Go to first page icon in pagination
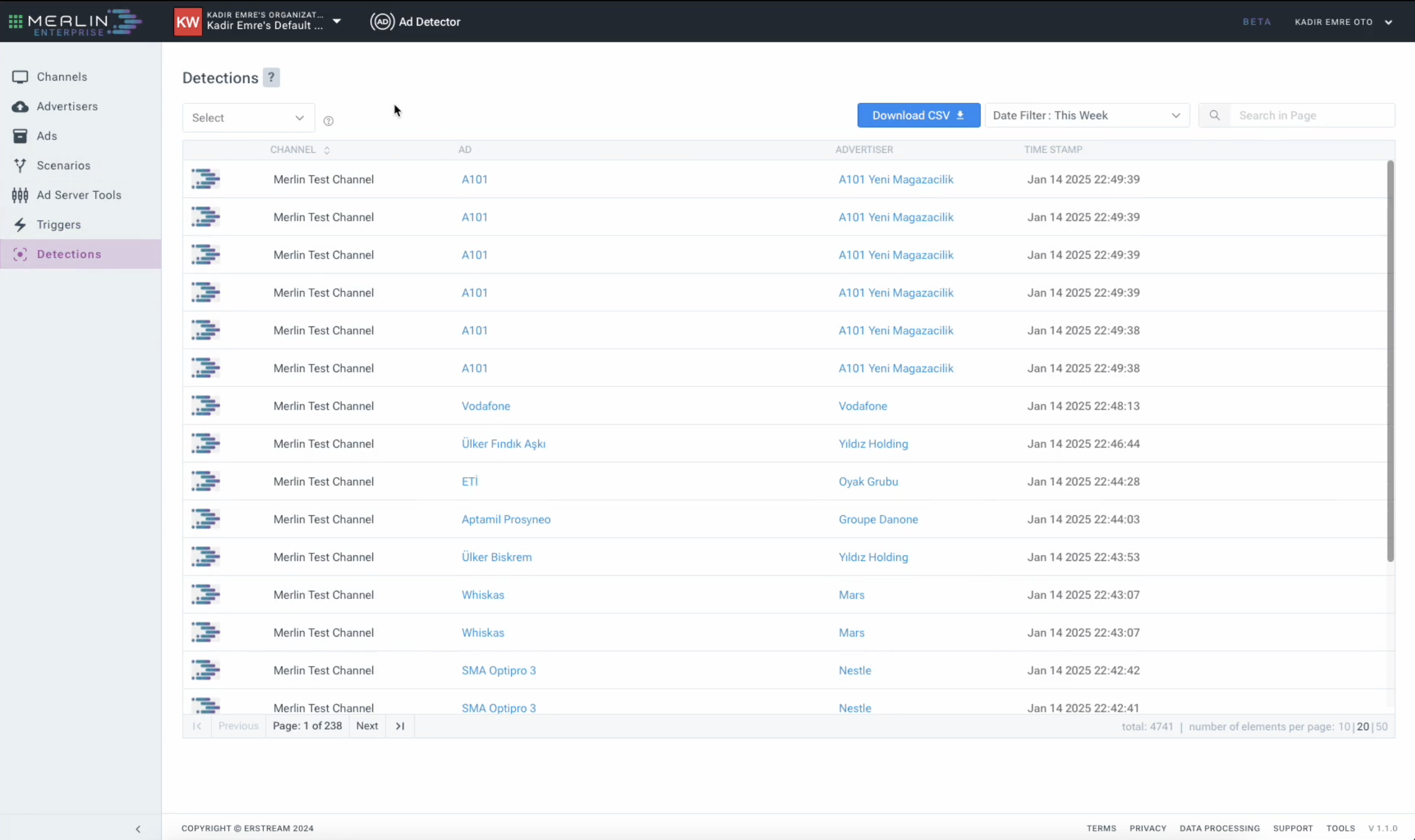 pyautogui.click(x=197, y=726)
